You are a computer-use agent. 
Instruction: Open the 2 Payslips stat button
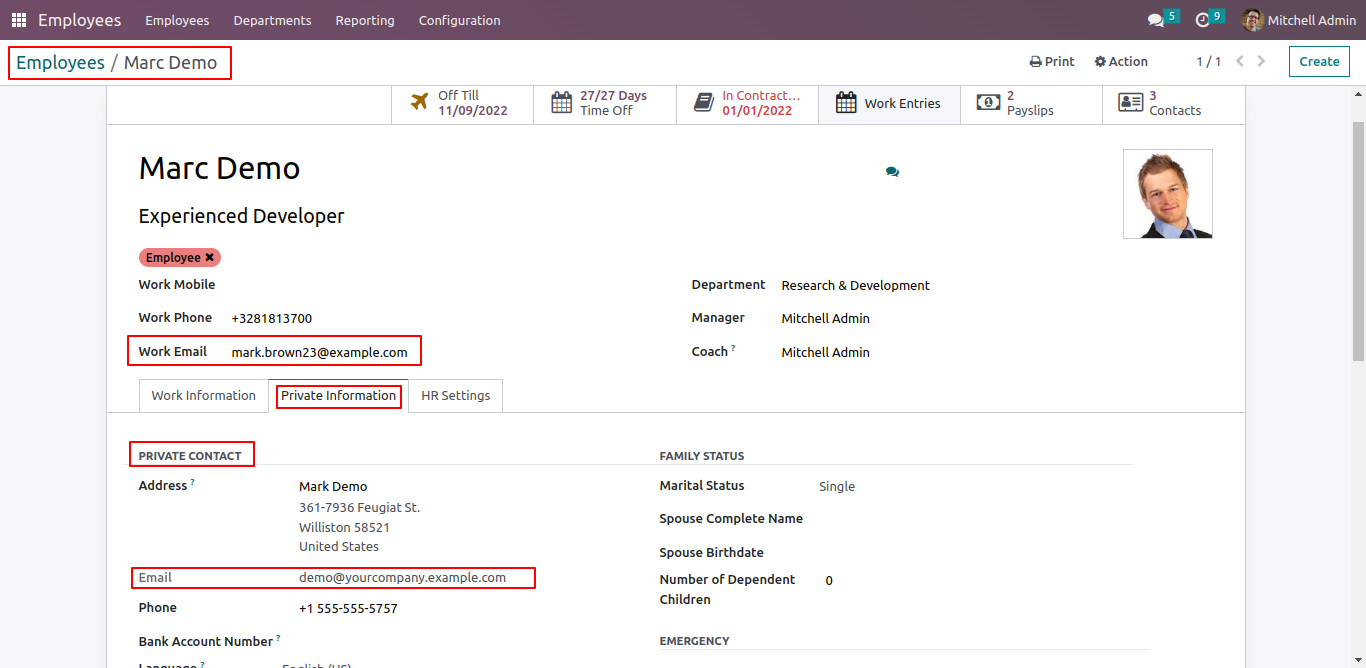[x=1031, y=103]
